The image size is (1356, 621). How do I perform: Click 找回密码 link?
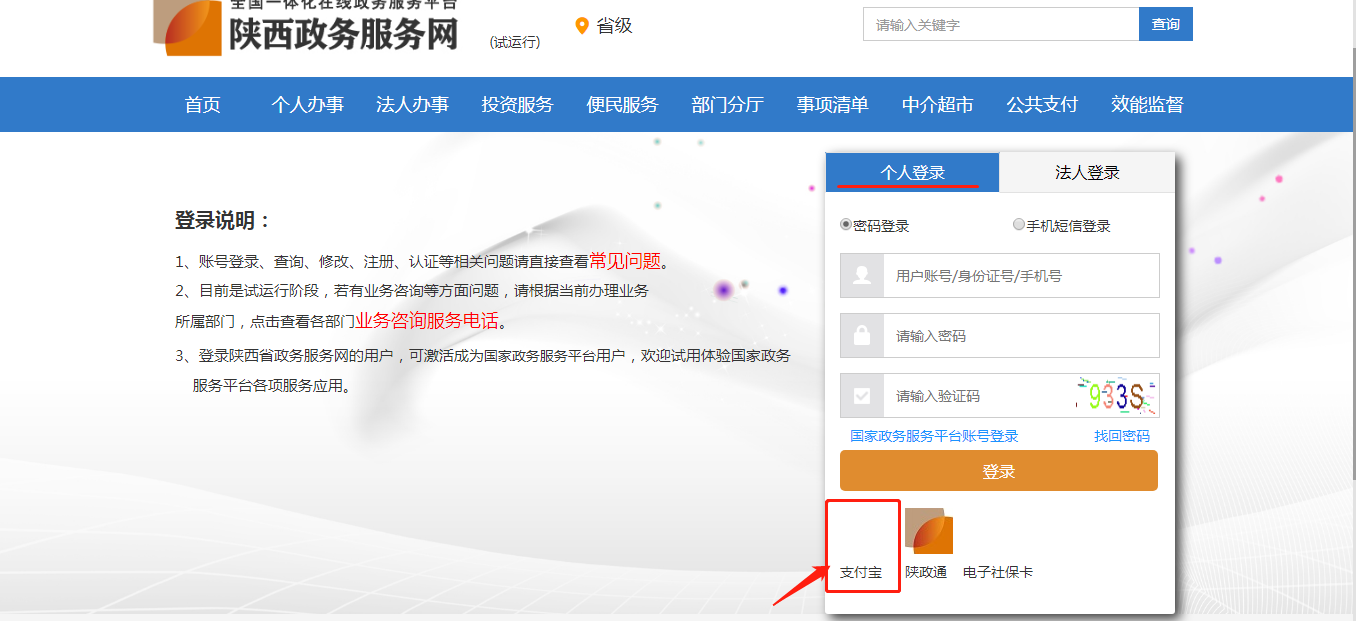(x=1122, y=436)
